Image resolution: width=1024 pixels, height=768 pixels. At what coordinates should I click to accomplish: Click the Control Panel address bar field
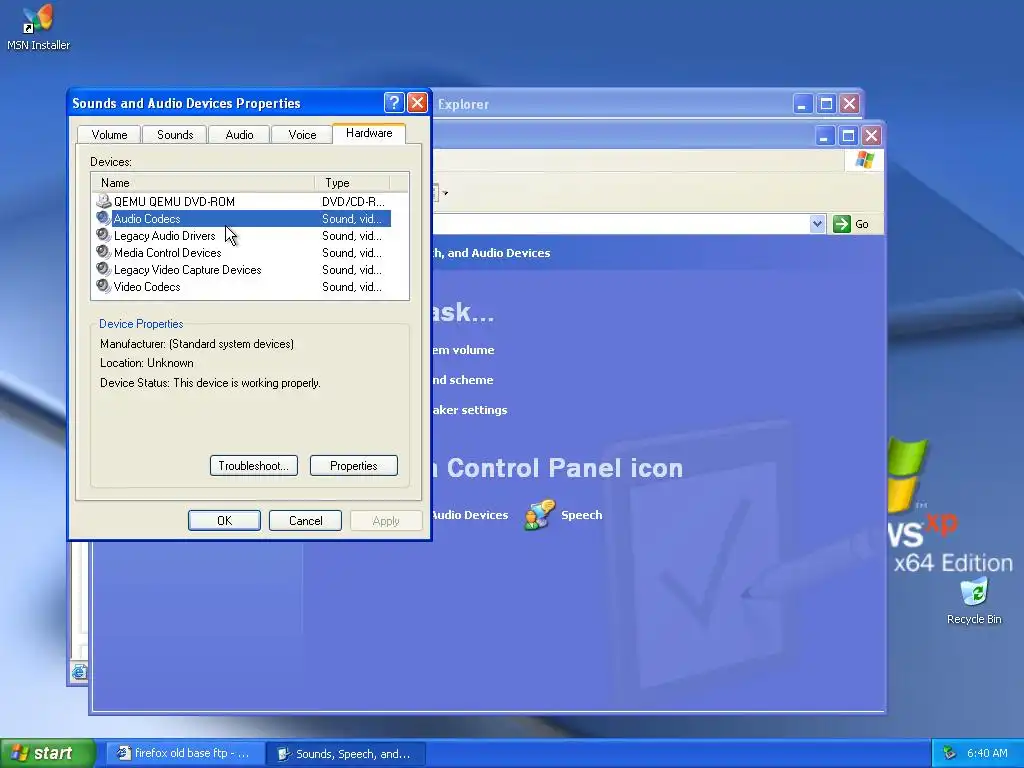pyautogui.click(x=620, y=224)
